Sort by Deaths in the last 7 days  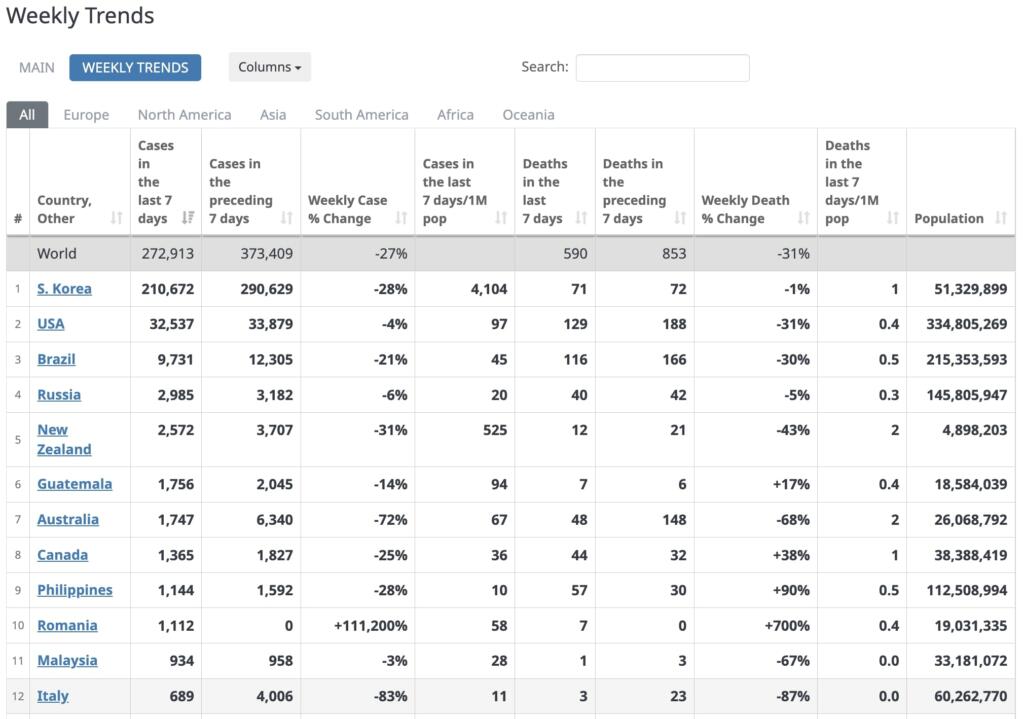581,218
